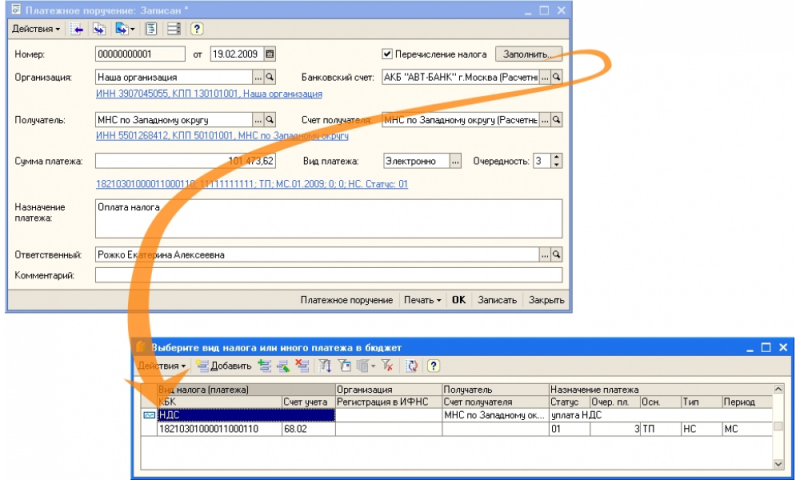Open ellipsis selector for Вид платежа
The width and height of the screenshot is (800, 480).
point(456,160)
